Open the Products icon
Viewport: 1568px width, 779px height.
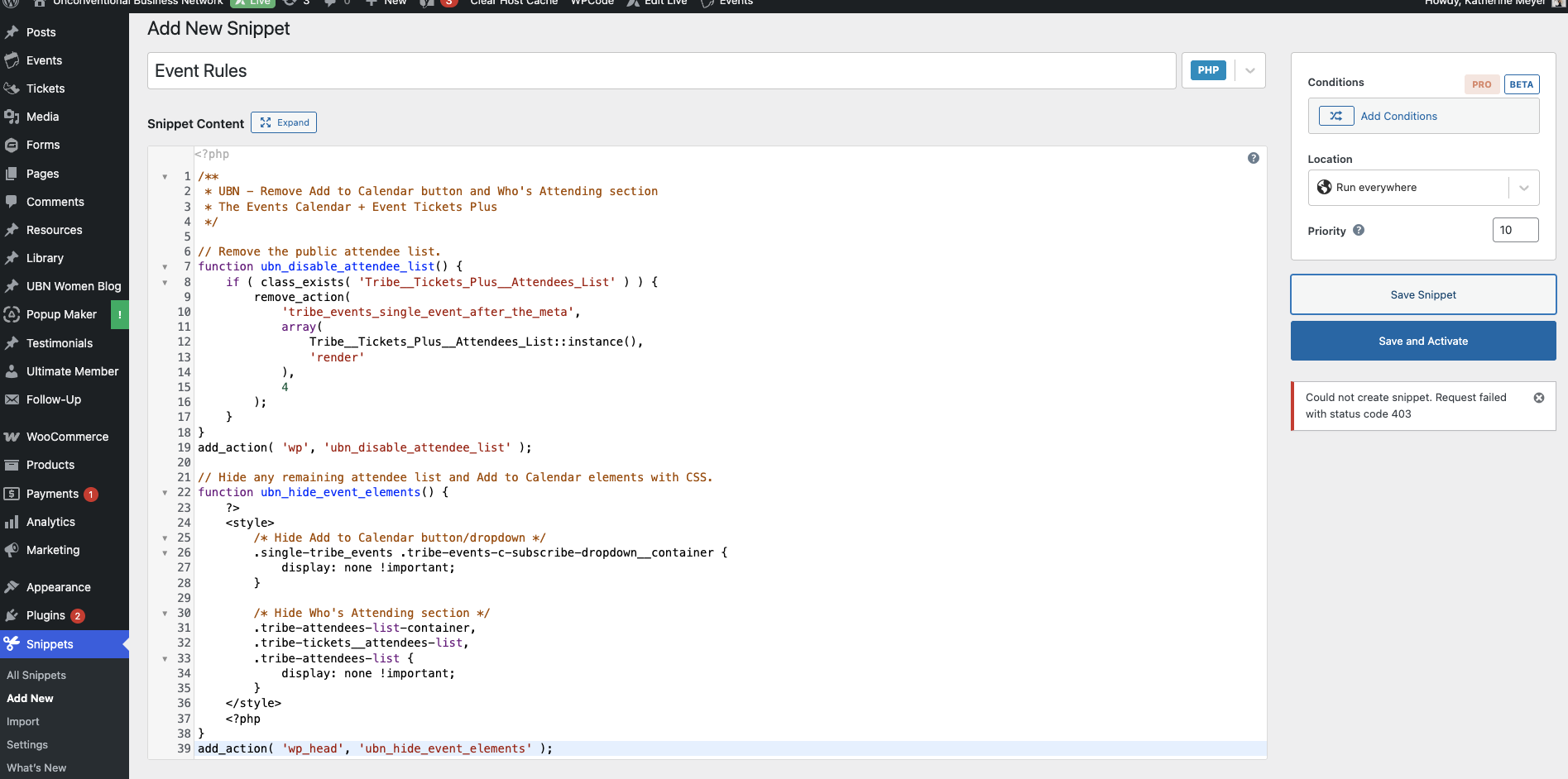click(12, 465)
